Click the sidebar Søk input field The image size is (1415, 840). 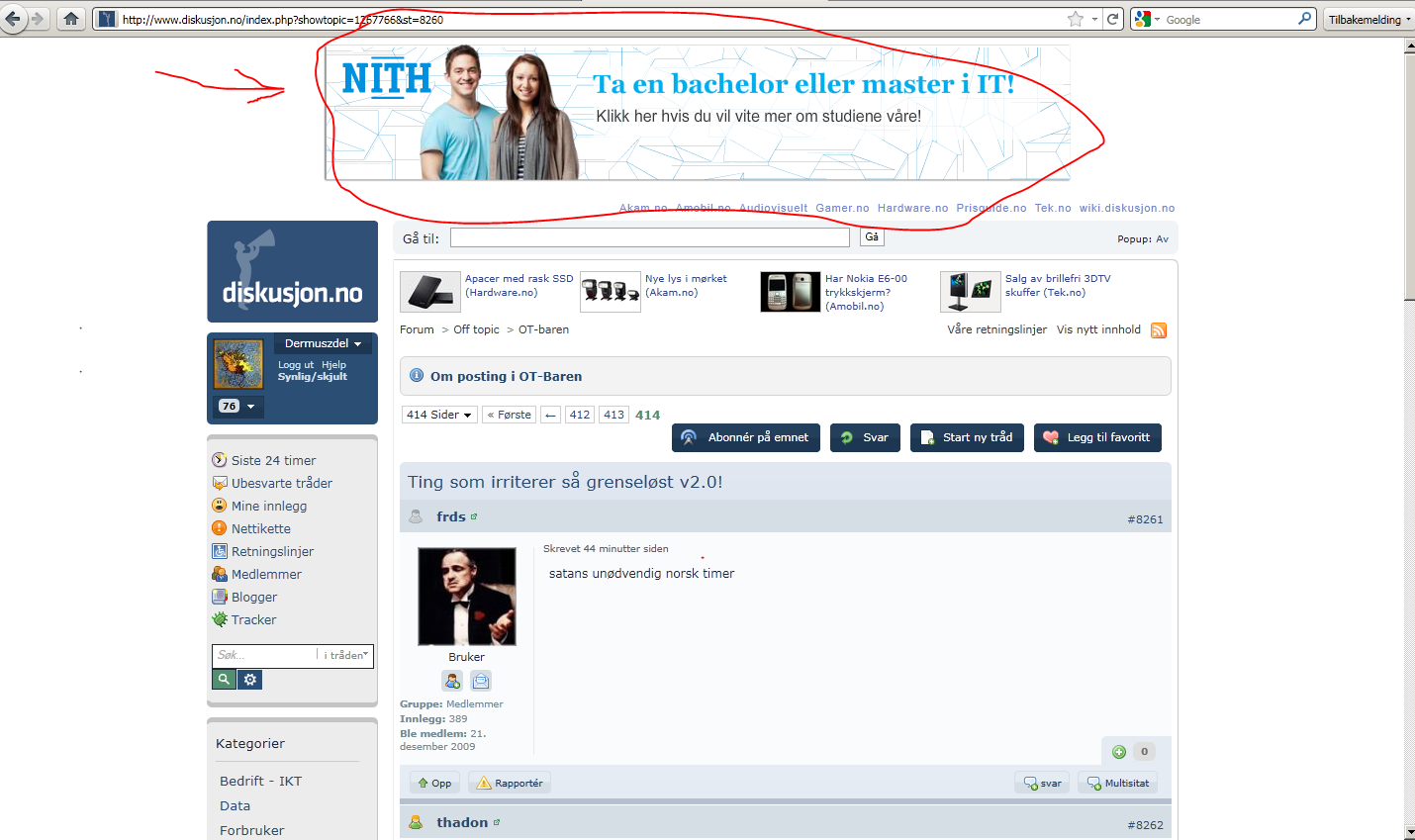click(265, 655)
